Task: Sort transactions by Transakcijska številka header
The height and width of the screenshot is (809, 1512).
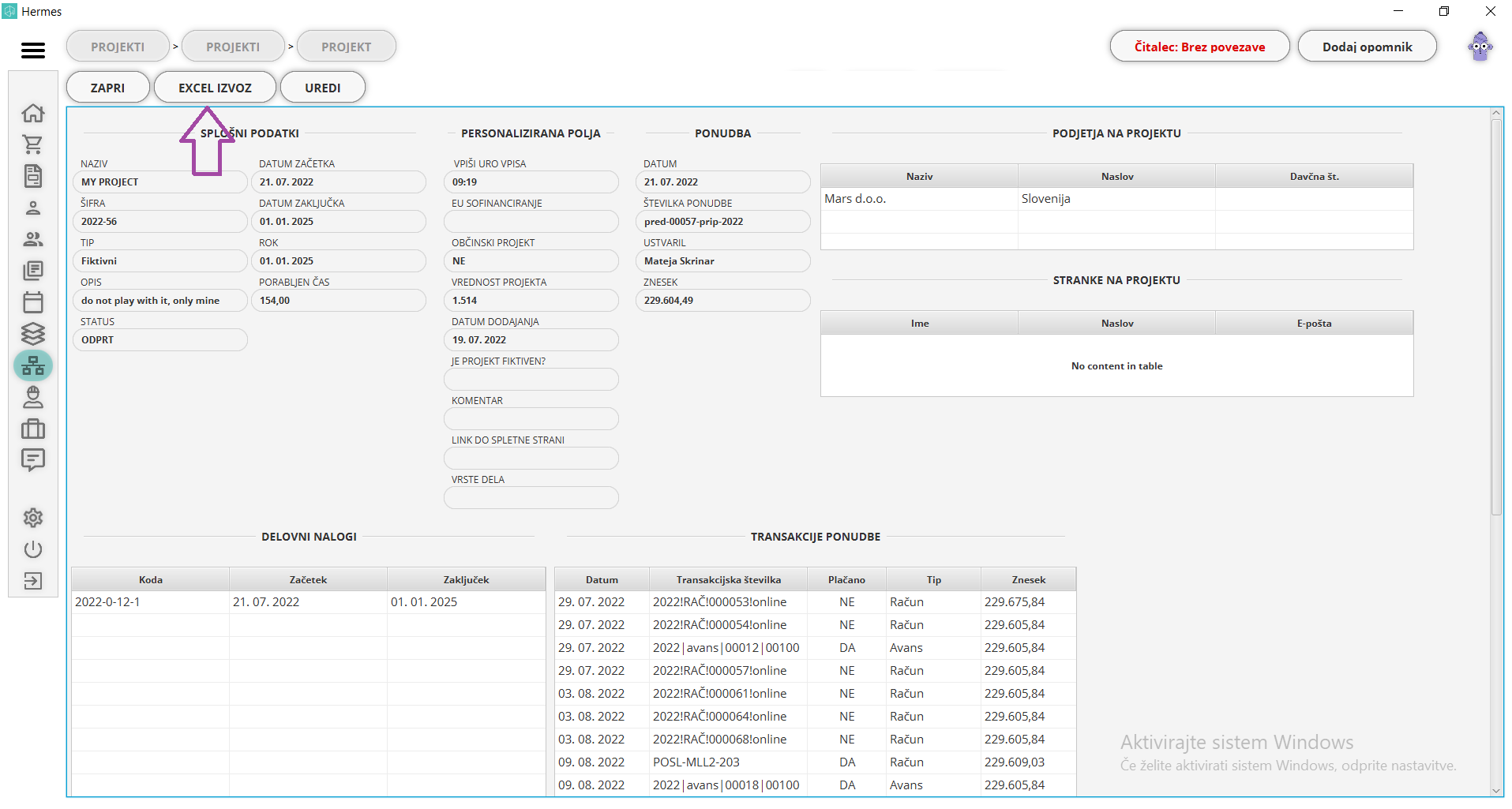Action: (728, 580)
